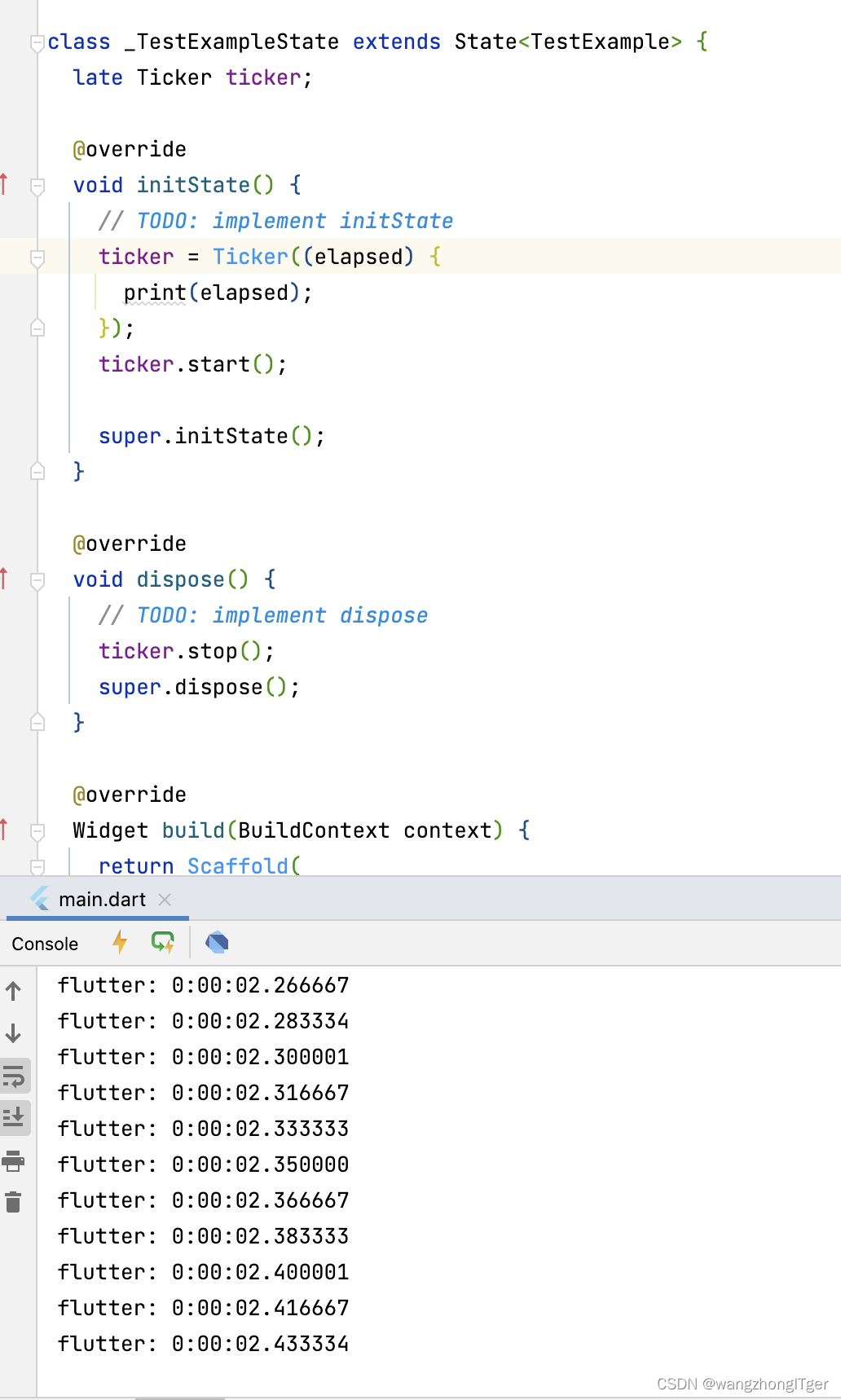This screenshot has width=841, height=1400.
Task: Click the scroll down arrow in console sidebar
Action: tap(14, 1033)
